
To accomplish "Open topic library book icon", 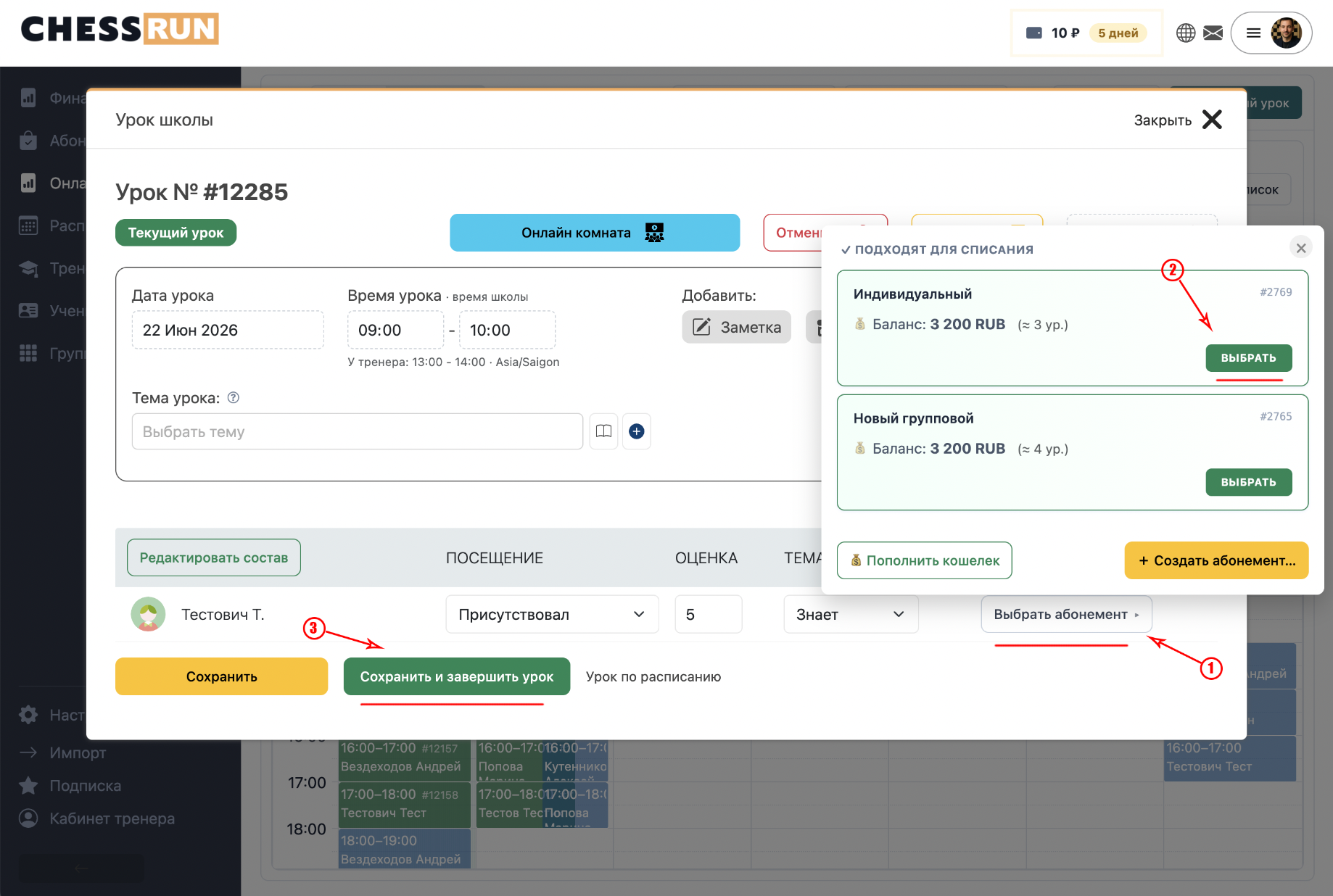I will click(x=603, y=431).
